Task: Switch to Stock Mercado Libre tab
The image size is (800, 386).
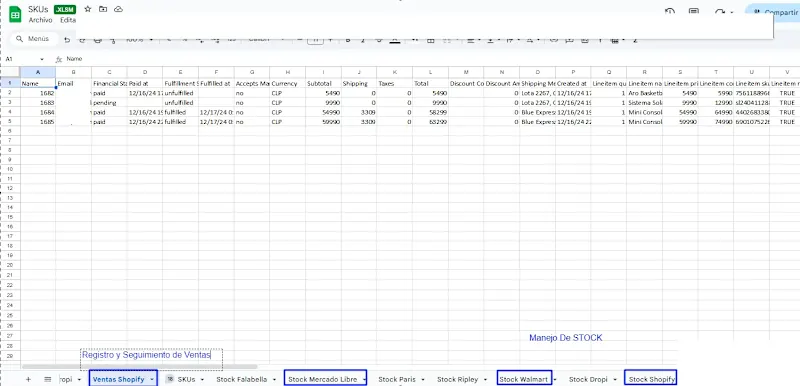Action: 322,379
